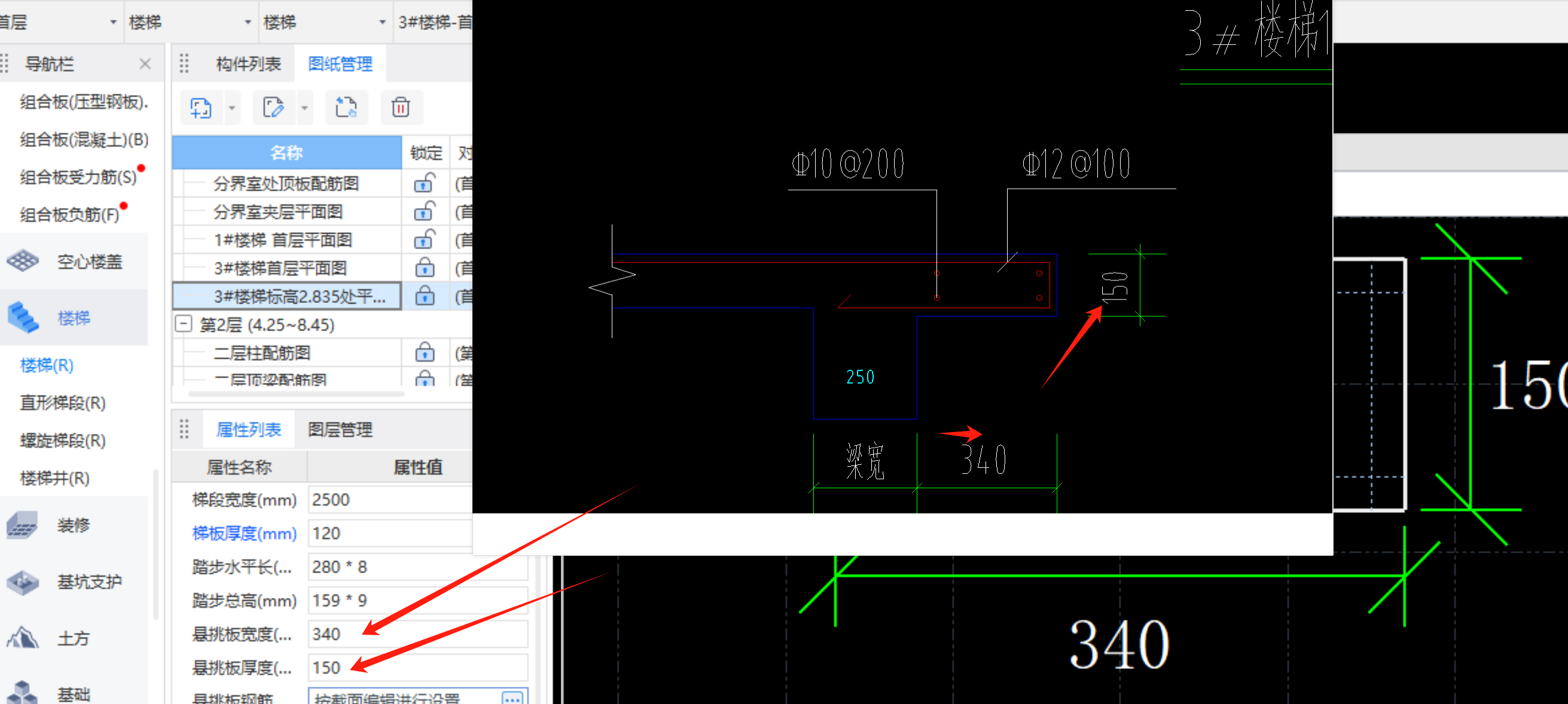Click the edit drawing icon
Screen dimensions: 1568x704
[273, 108]
